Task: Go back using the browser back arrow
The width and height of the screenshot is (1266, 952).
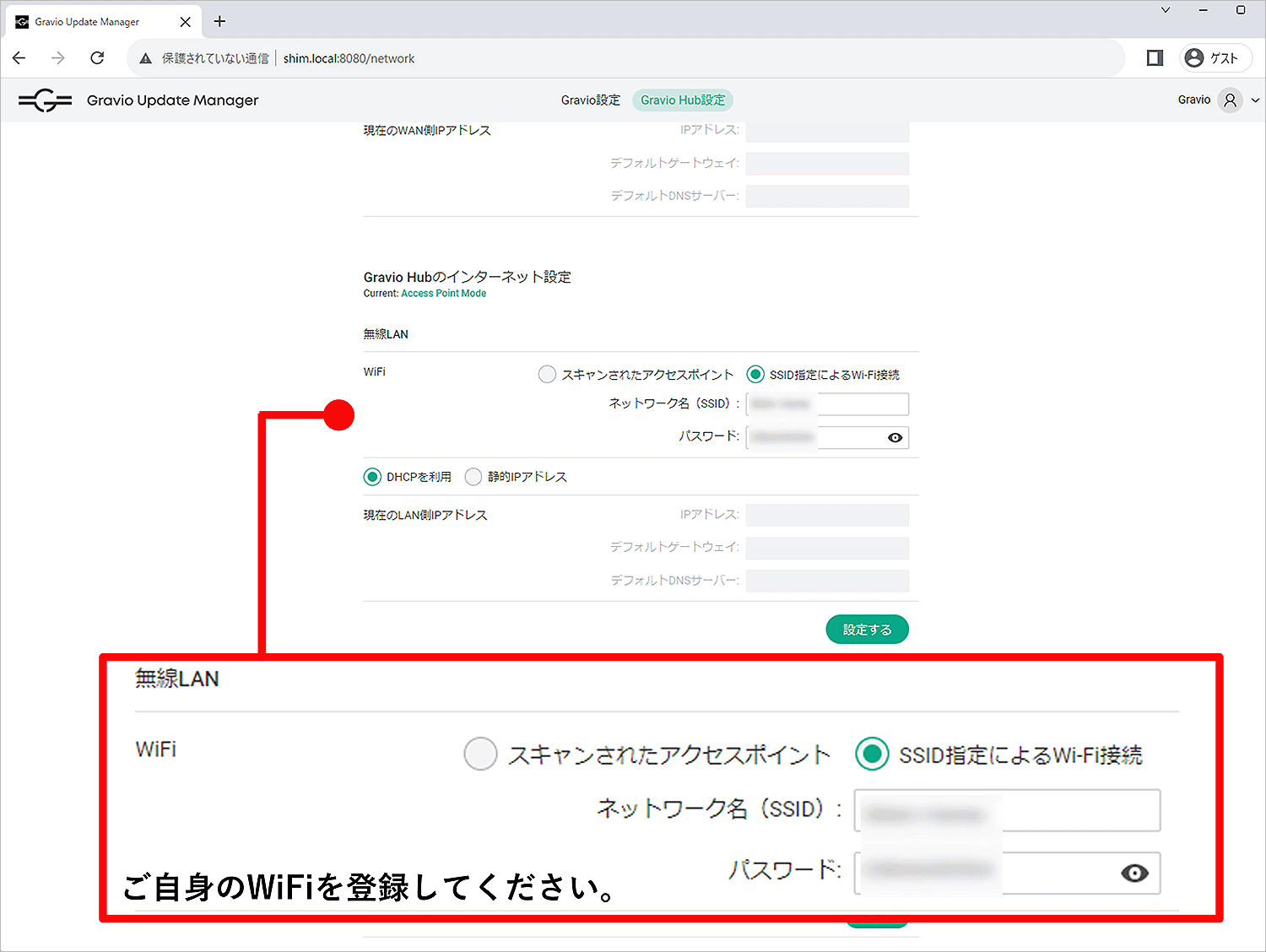Action: [19, 58]
